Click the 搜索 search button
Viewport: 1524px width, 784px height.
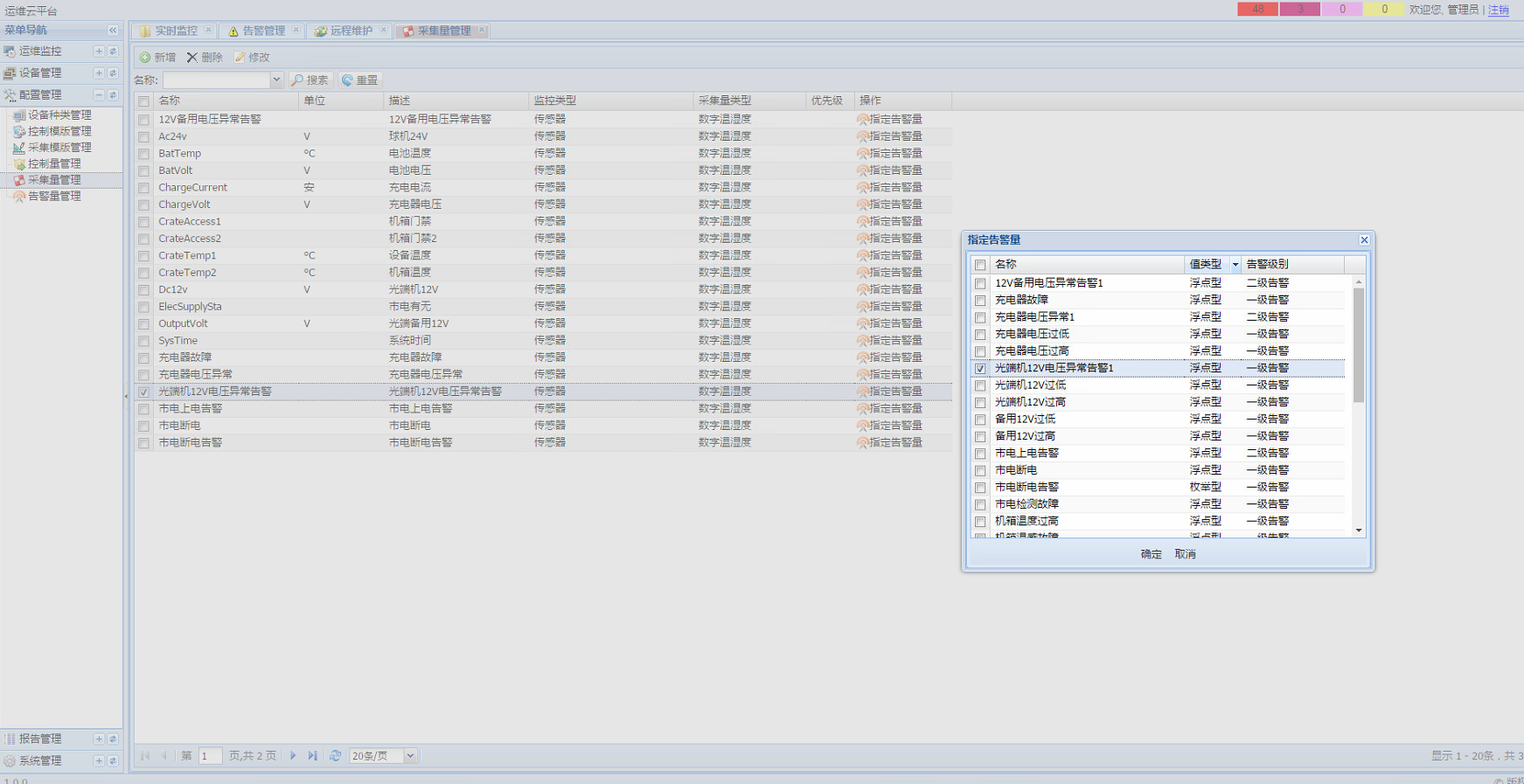310,80
